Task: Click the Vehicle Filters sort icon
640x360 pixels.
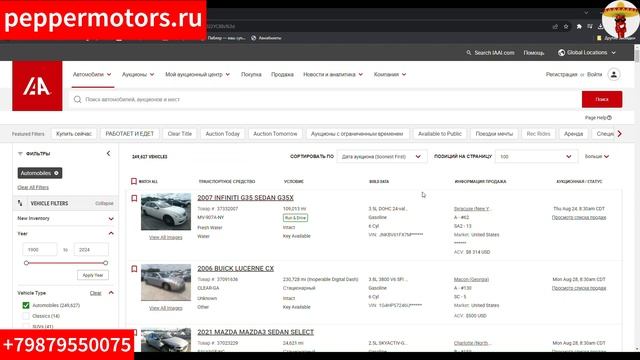Action: [x=20, y=203]
